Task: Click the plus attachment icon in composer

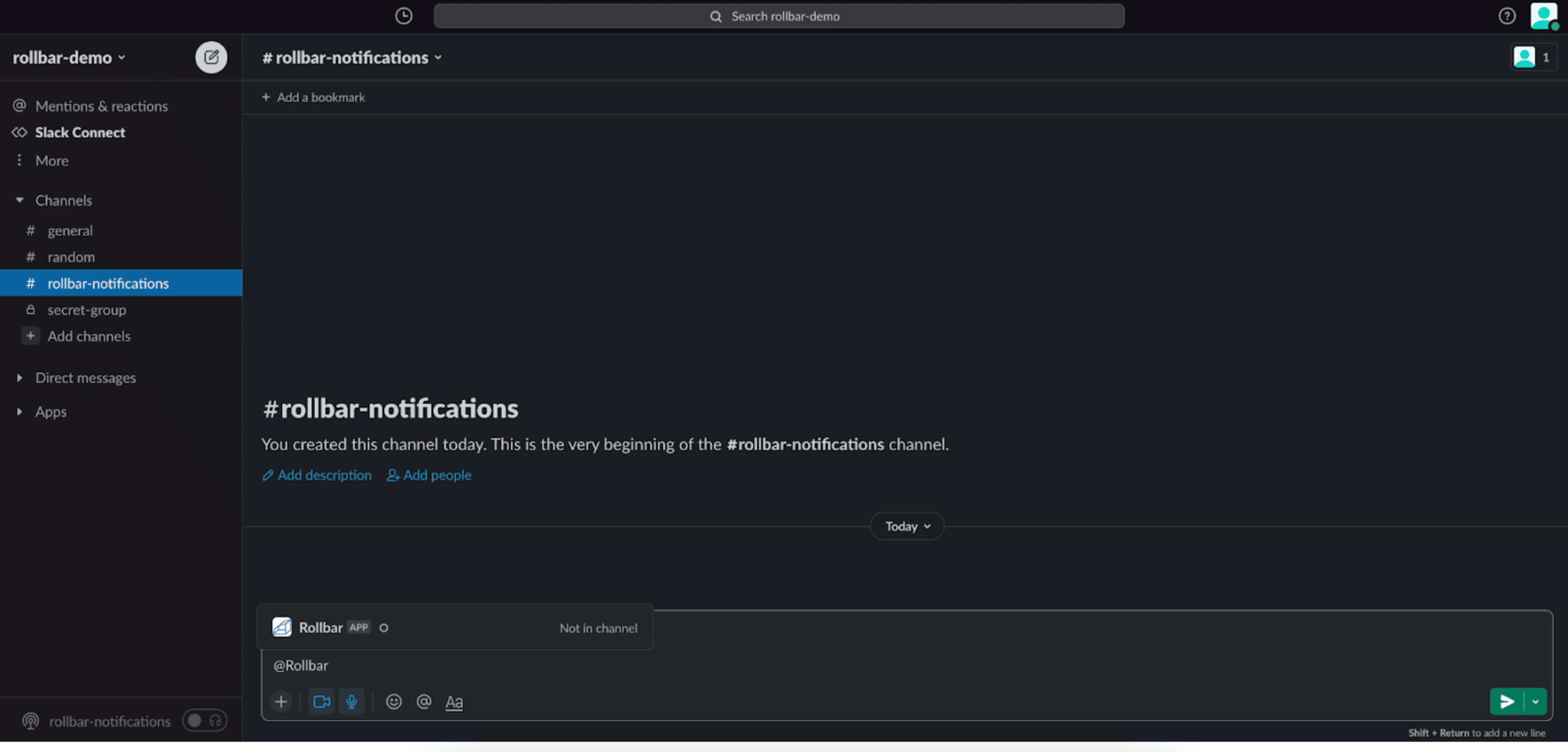Action: click(x=281, y=702)
